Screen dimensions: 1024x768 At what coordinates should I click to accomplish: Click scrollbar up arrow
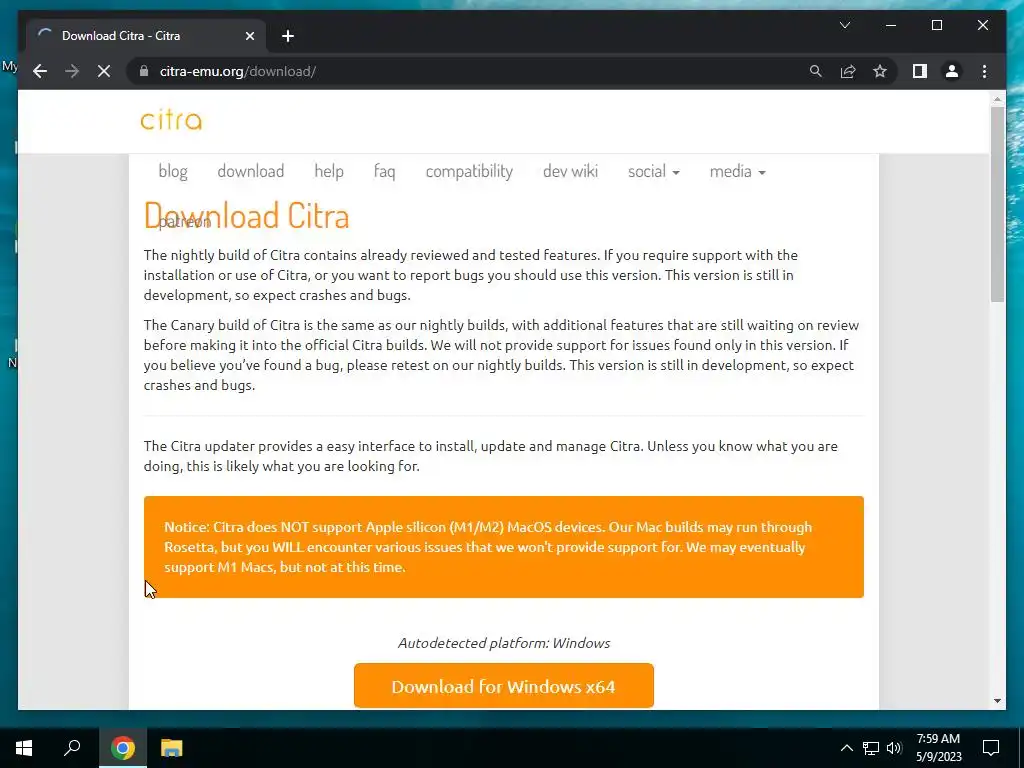point(997,99)
